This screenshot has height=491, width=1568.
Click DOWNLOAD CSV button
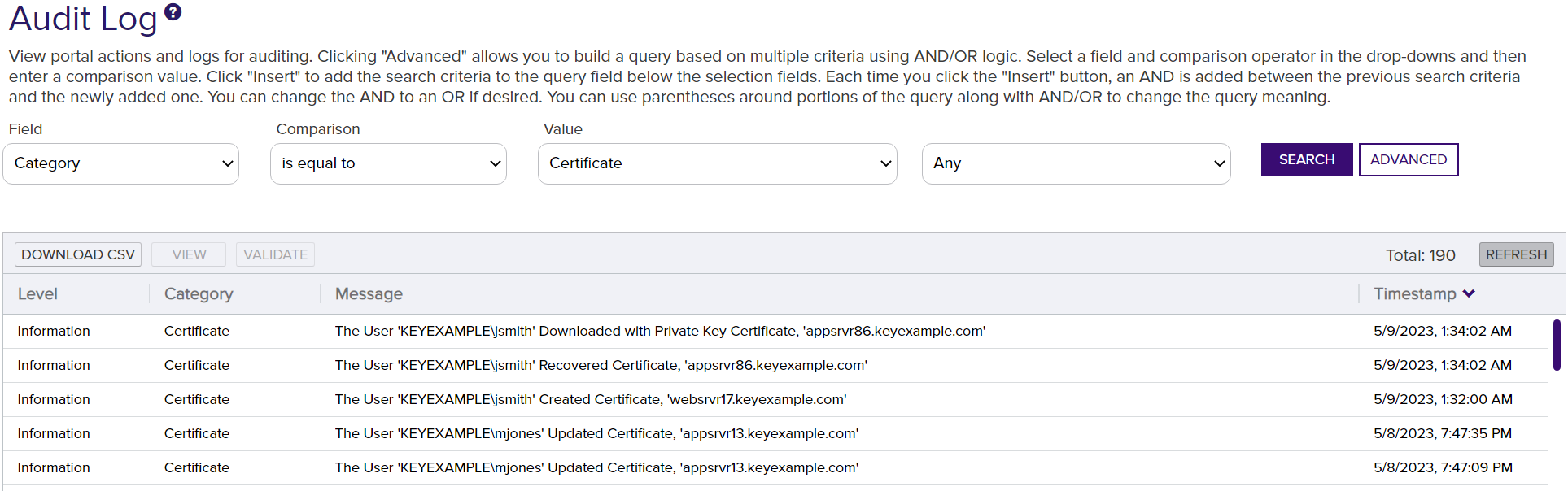tap(78, 254)
